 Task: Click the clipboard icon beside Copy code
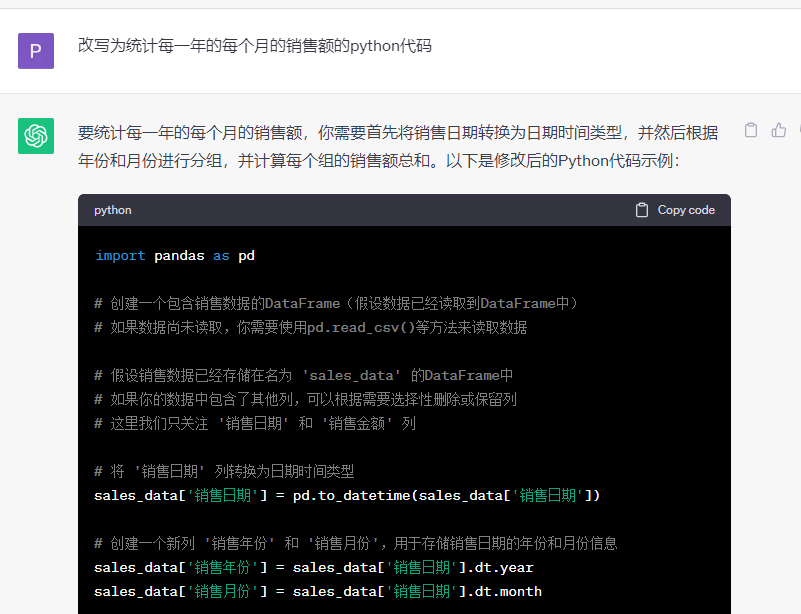(640, 209)
